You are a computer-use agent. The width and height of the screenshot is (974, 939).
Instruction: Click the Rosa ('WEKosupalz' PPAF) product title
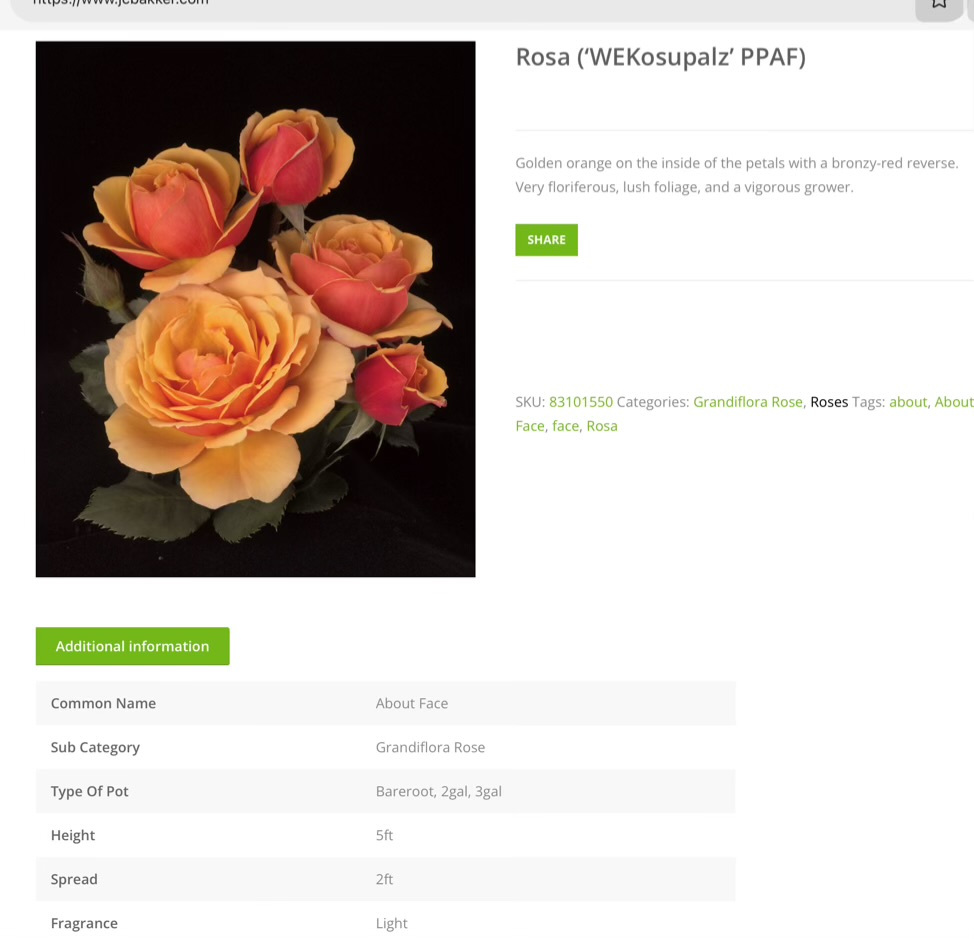click(660, 57)
